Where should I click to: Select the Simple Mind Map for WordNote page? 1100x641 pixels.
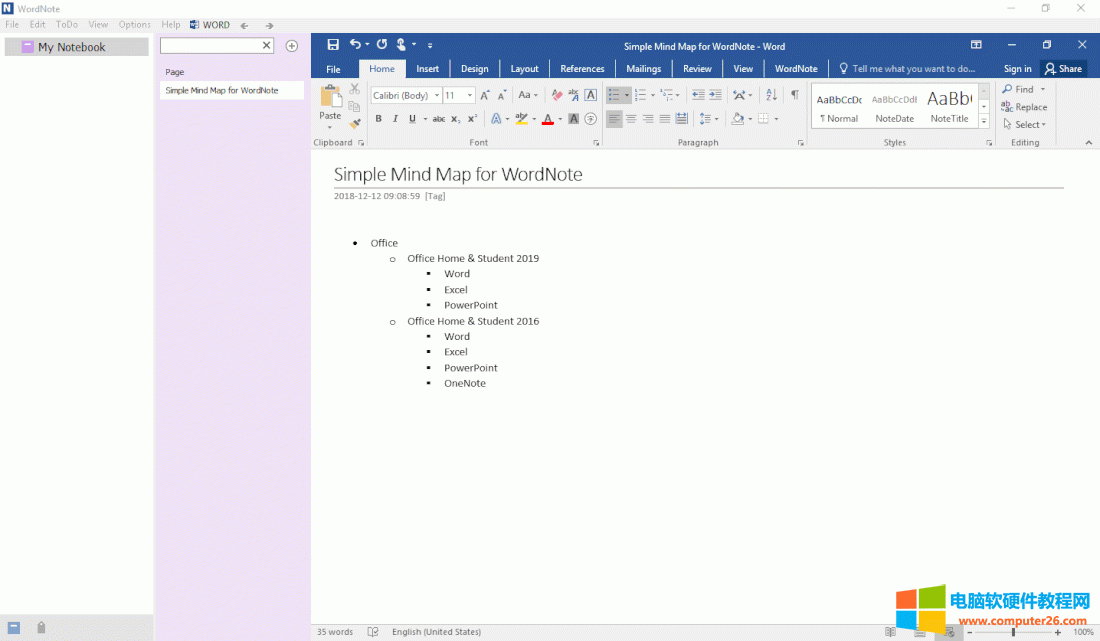(x=222, y=91)
